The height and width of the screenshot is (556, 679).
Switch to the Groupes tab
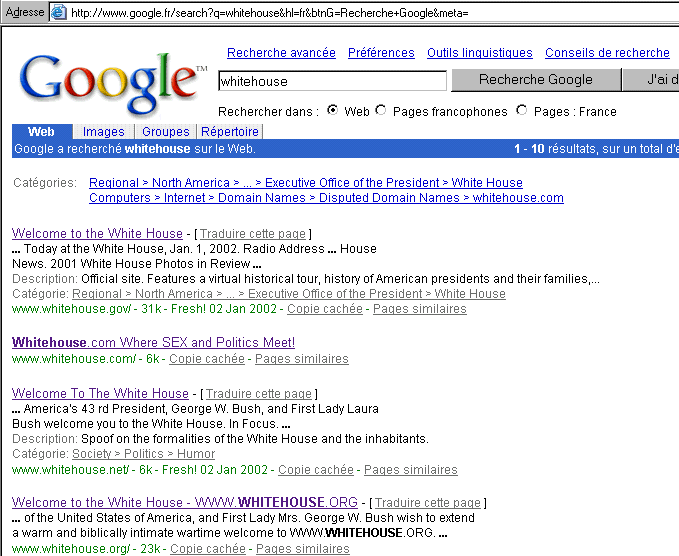click(166, 132)
